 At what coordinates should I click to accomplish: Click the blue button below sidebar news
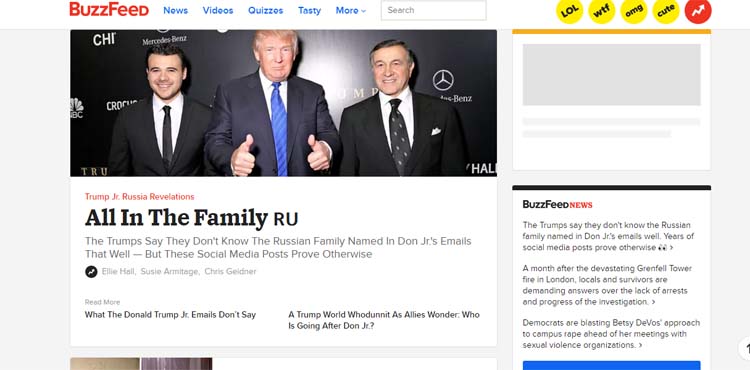pos(611,365)
